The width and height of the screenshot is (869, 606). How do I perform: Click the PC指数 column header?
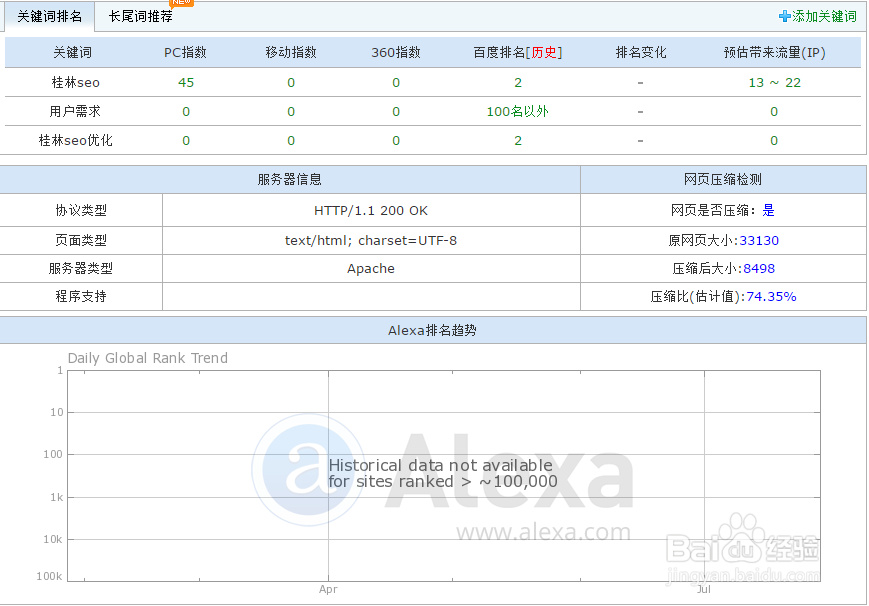184,52
